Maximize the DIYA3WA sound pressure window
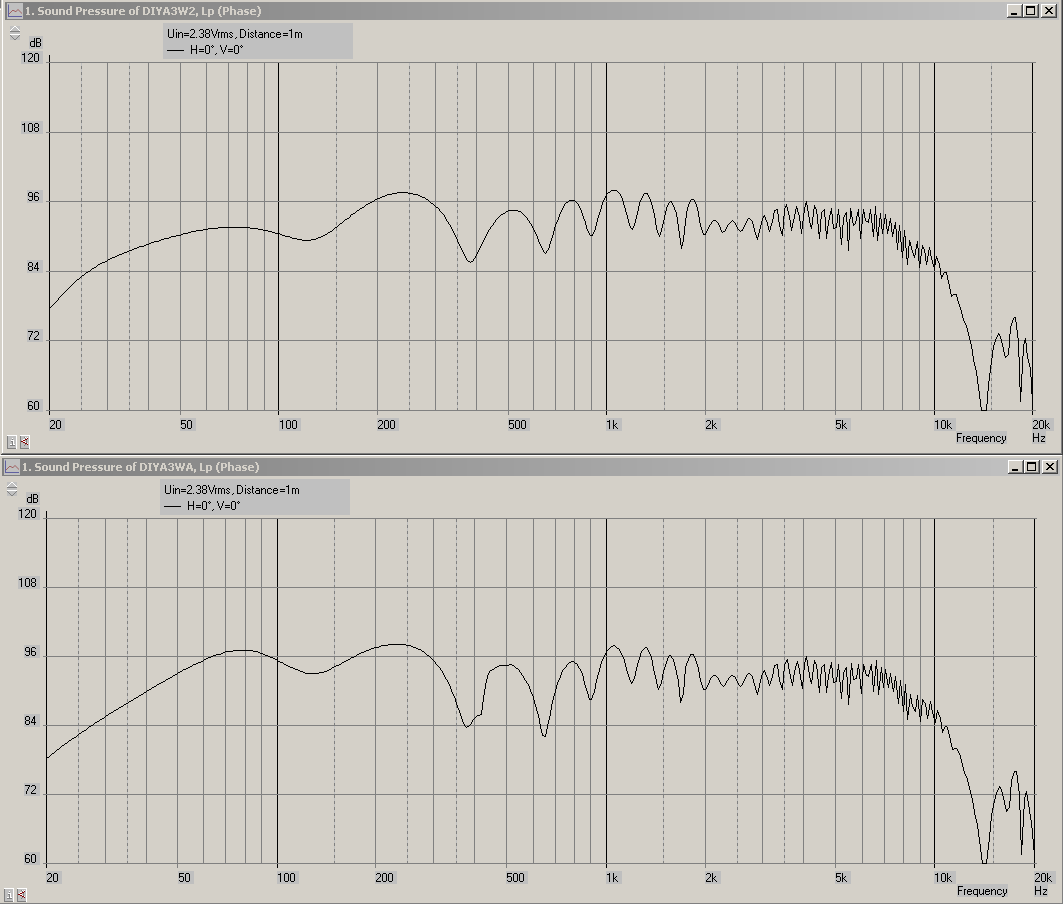 click(x=1031, y=467)
